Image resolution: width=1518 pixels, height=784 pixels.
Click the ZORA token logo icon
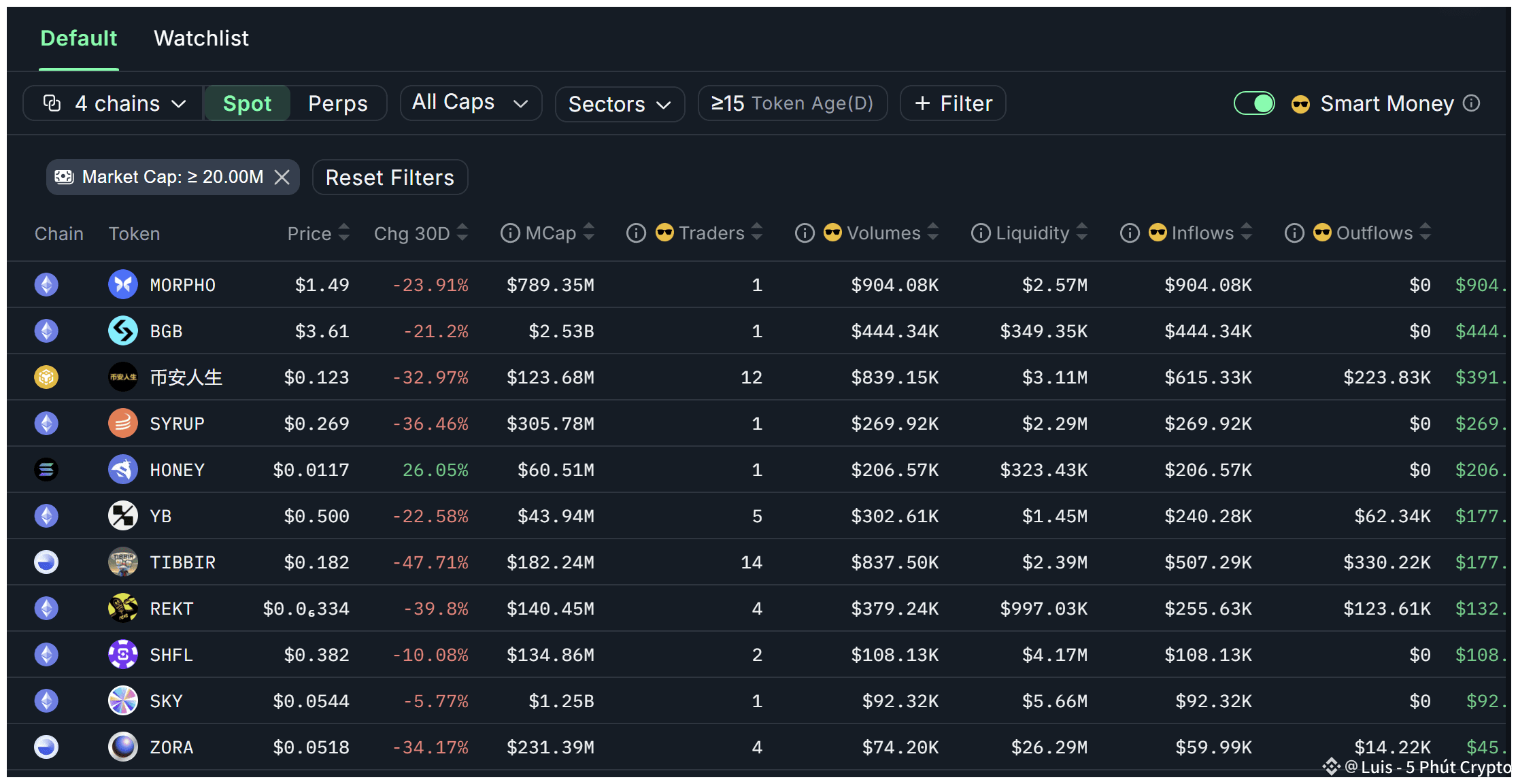pos(123,747)
